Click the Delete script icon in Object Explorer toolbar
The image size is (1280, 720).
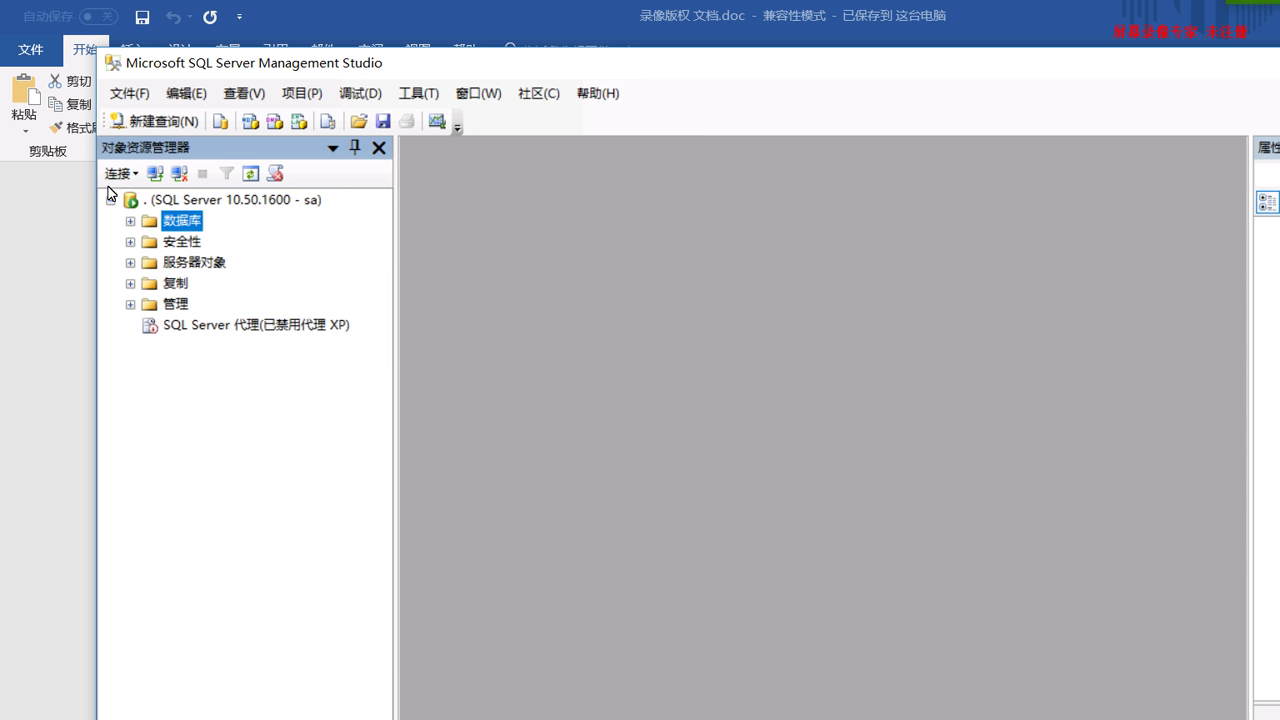pos(275,173)
